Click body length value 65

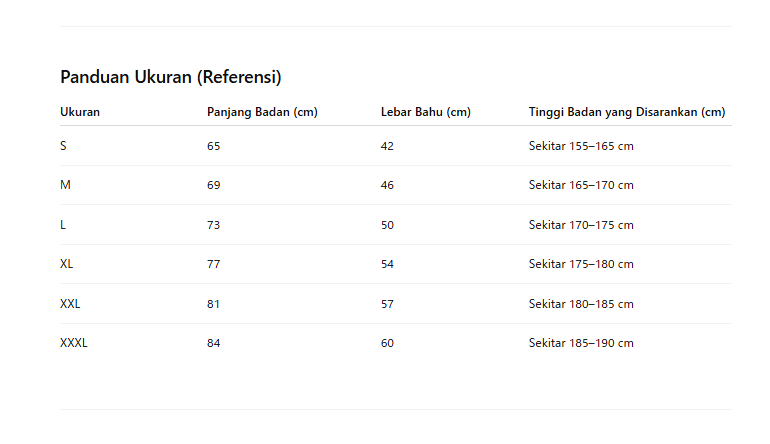point(214,146)
